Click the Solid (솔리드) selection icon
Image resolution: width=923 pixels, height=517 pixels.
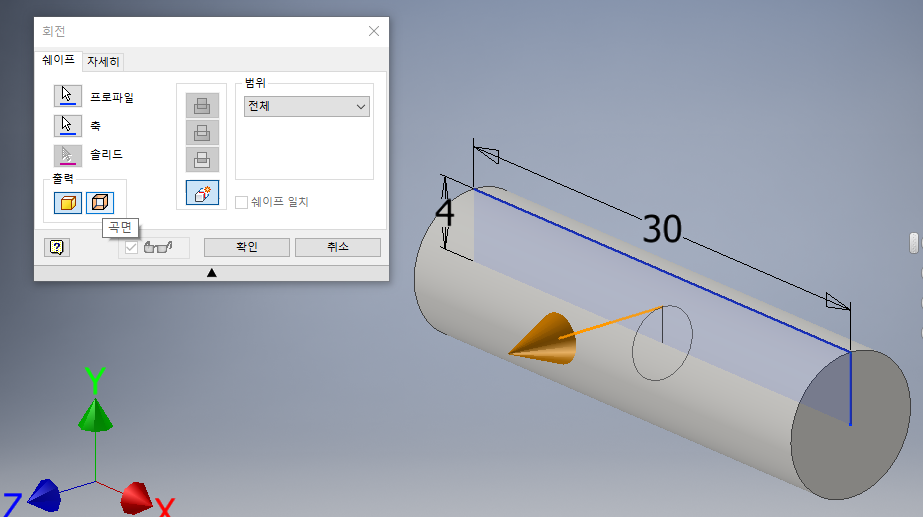tap(68, 155)
